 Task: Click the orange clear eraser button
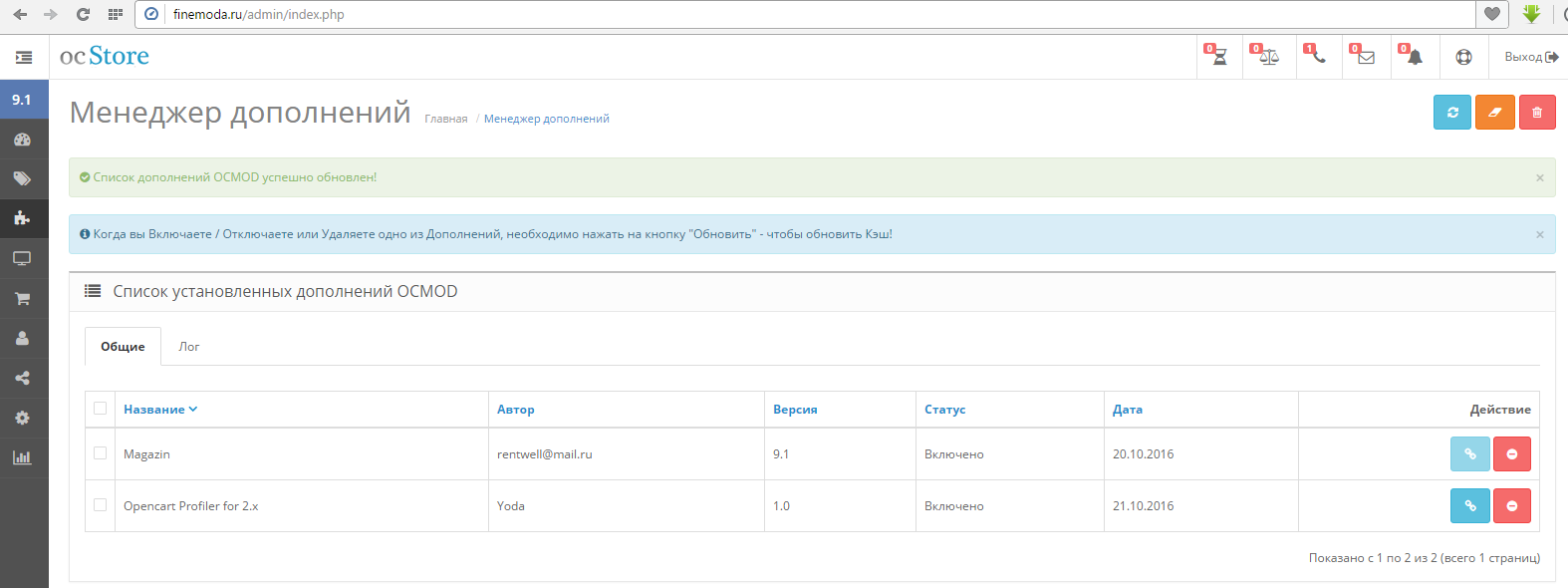coord(1494,113)
